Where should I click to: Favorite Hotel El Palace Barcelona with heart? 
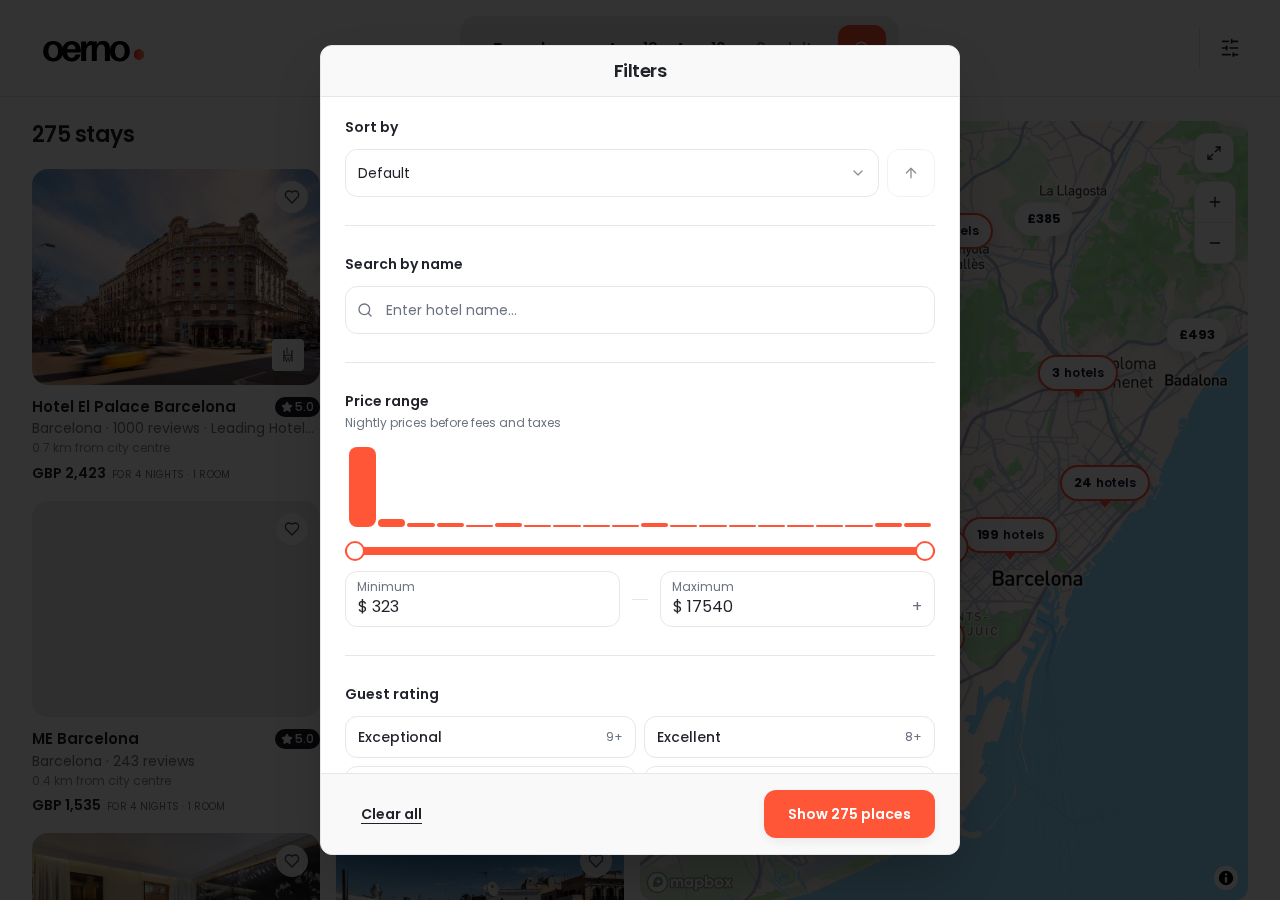[292, 197]
